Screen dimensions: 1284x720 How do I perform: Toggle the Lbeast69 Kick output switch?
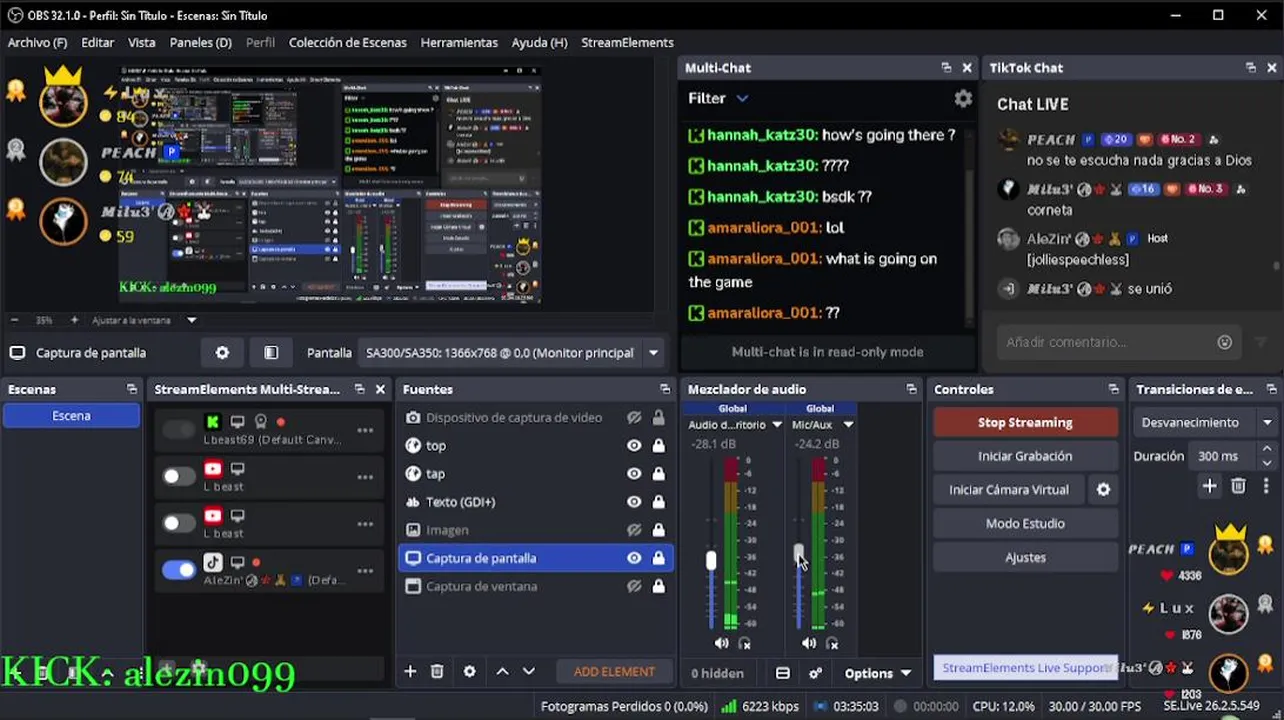[x=179, y=430]
